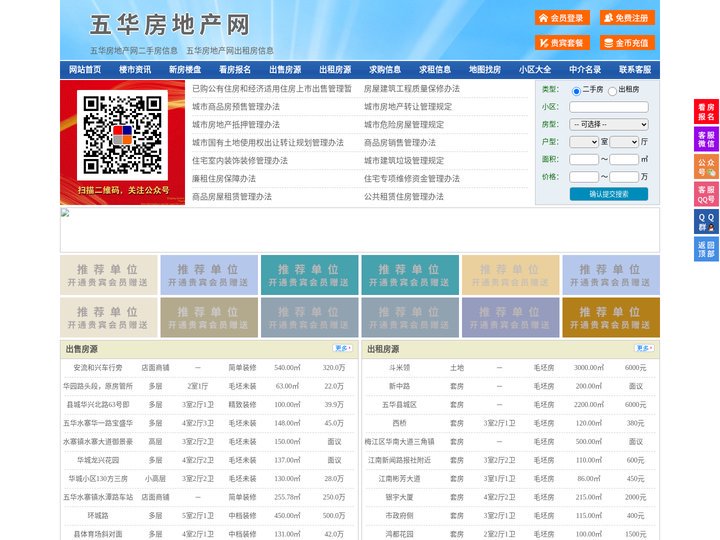This screenshot has height=540, width=720.
Task: Open the 室 count dropdown
Action: pyautogui.click(x=584, y=142)
